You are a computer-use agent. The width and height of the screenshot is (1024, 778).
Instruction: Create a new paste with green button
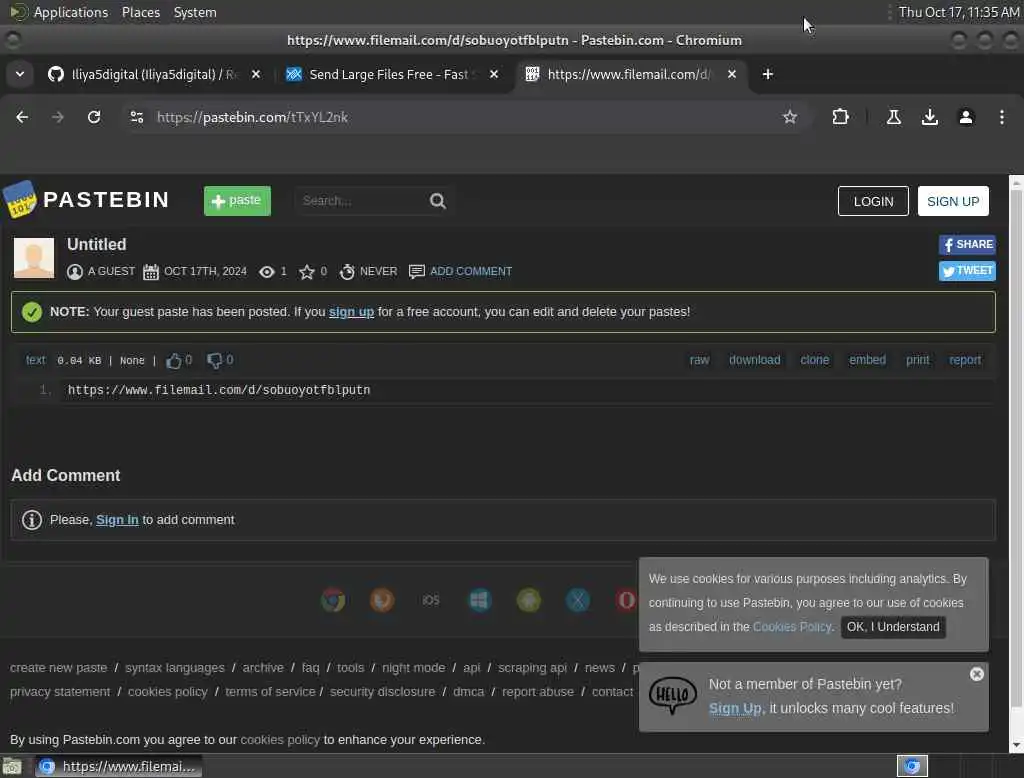[237, 201]
